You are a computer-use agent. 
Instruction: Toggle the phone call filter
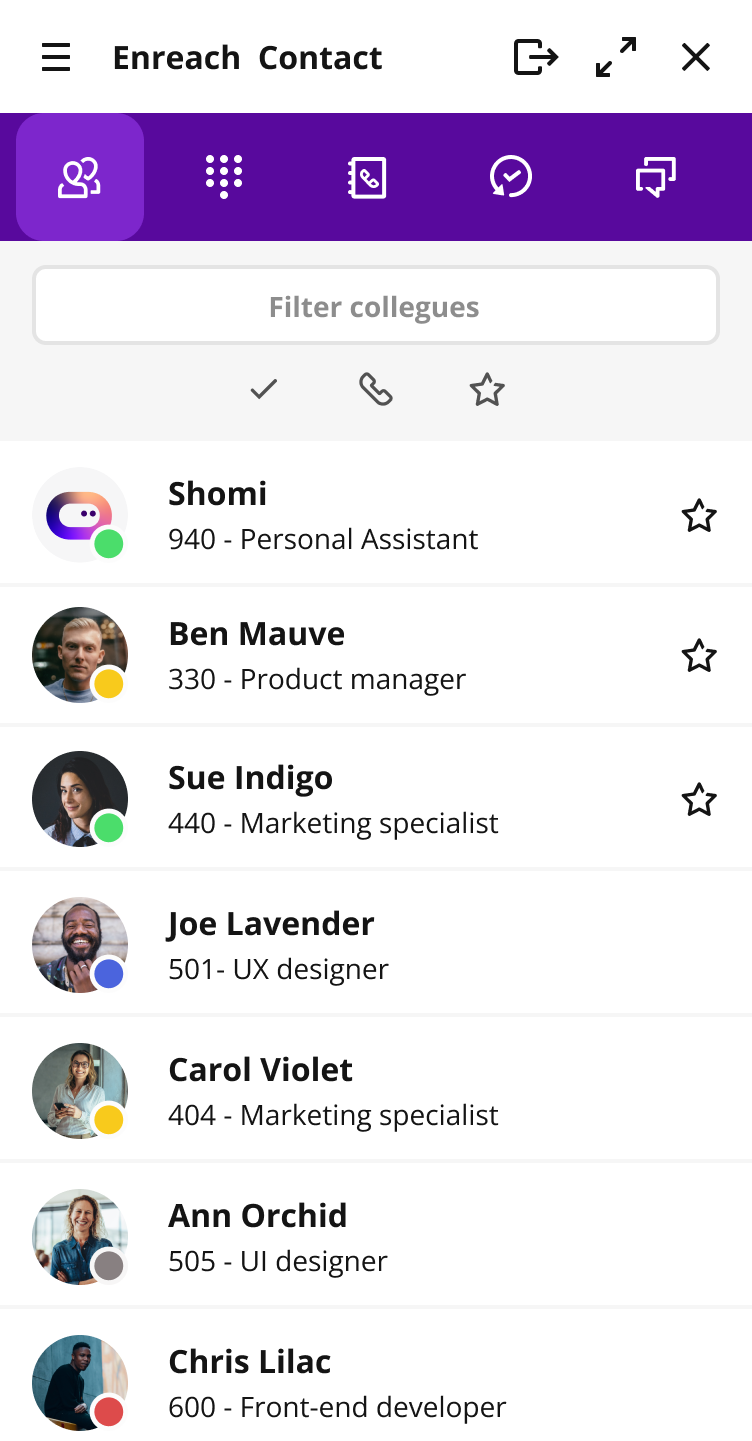tap(376, 389)
